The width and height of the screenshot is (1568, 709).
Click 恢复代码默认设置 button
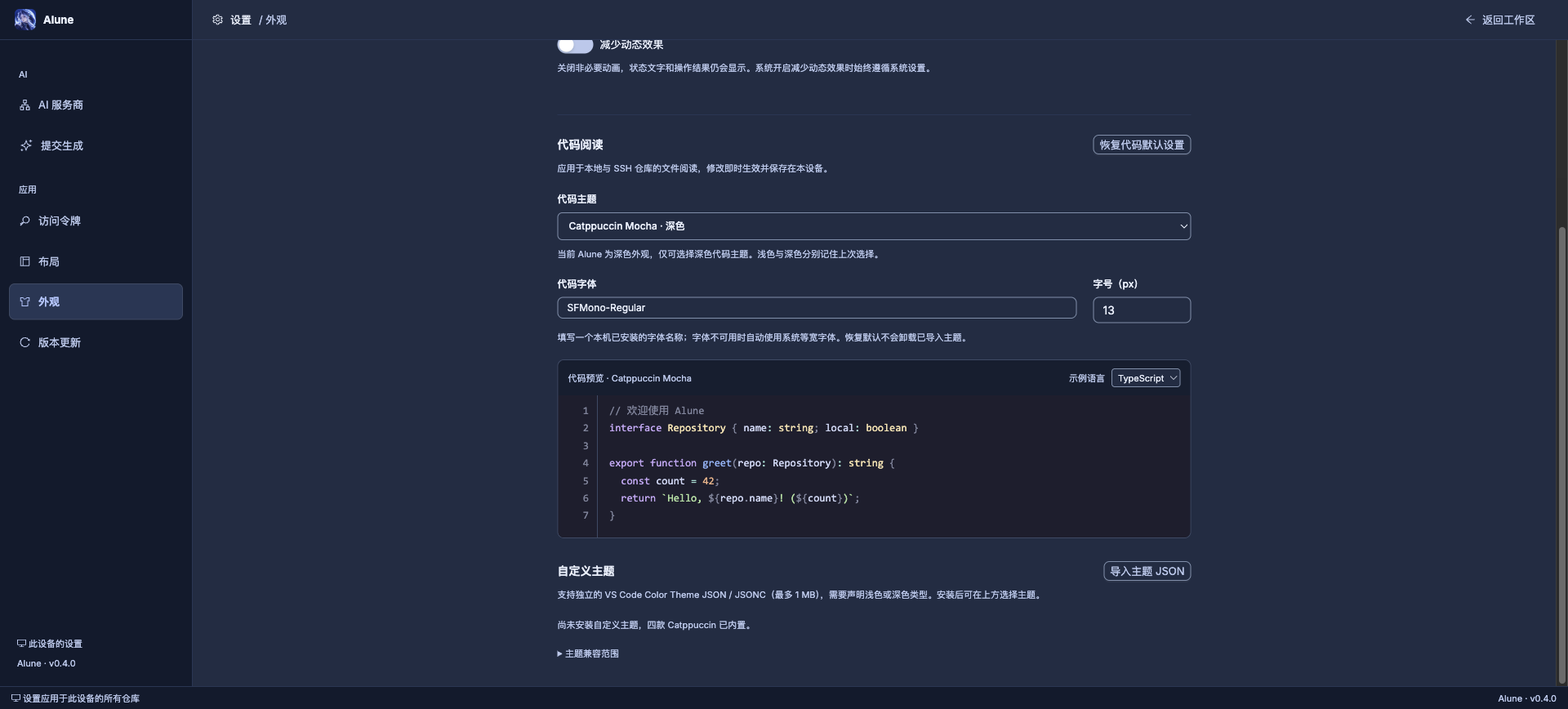pyautogui.click(x=1142, y=145)
